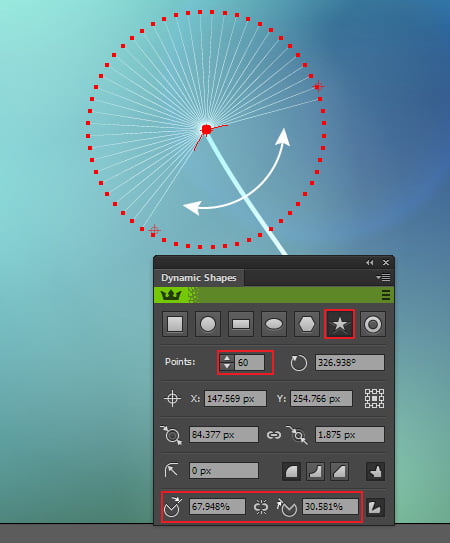
Task: Toggle the radius constrain link icon
Action: pos(273,435)
